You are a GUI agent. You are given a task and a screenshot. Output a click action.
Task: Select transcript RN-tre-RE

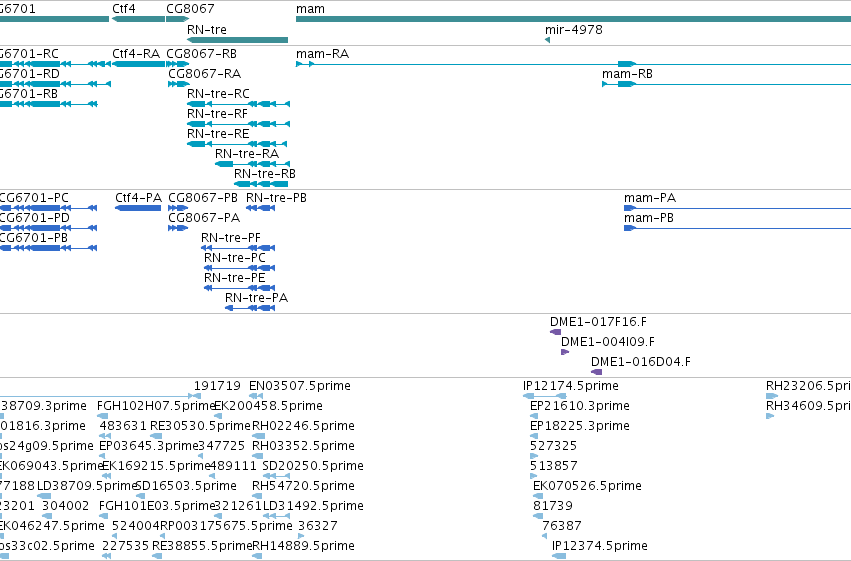tap(218, 134)
